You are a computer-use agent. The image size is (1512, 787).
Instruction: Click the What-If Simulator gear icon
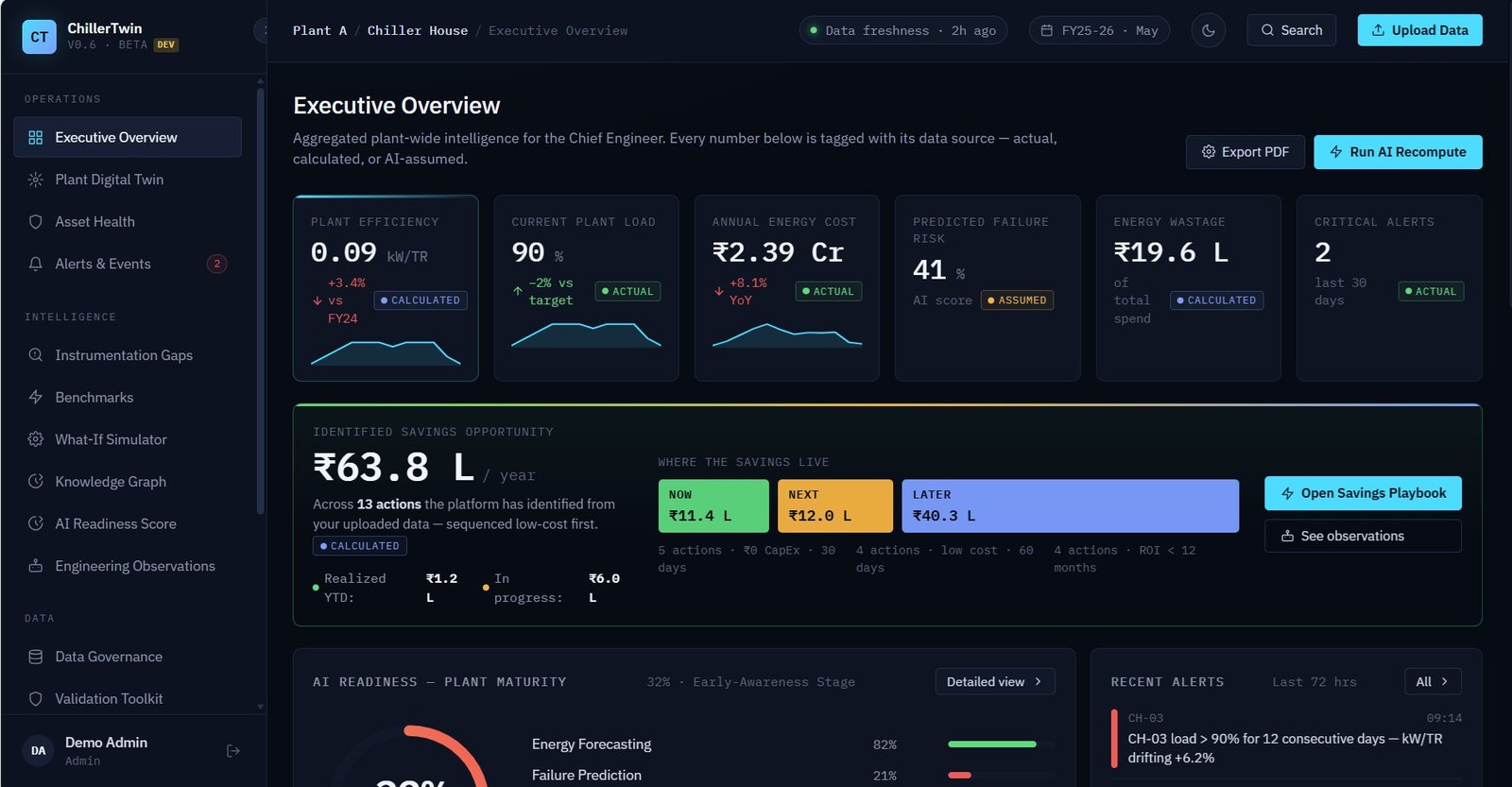click(x=36, y=439)
